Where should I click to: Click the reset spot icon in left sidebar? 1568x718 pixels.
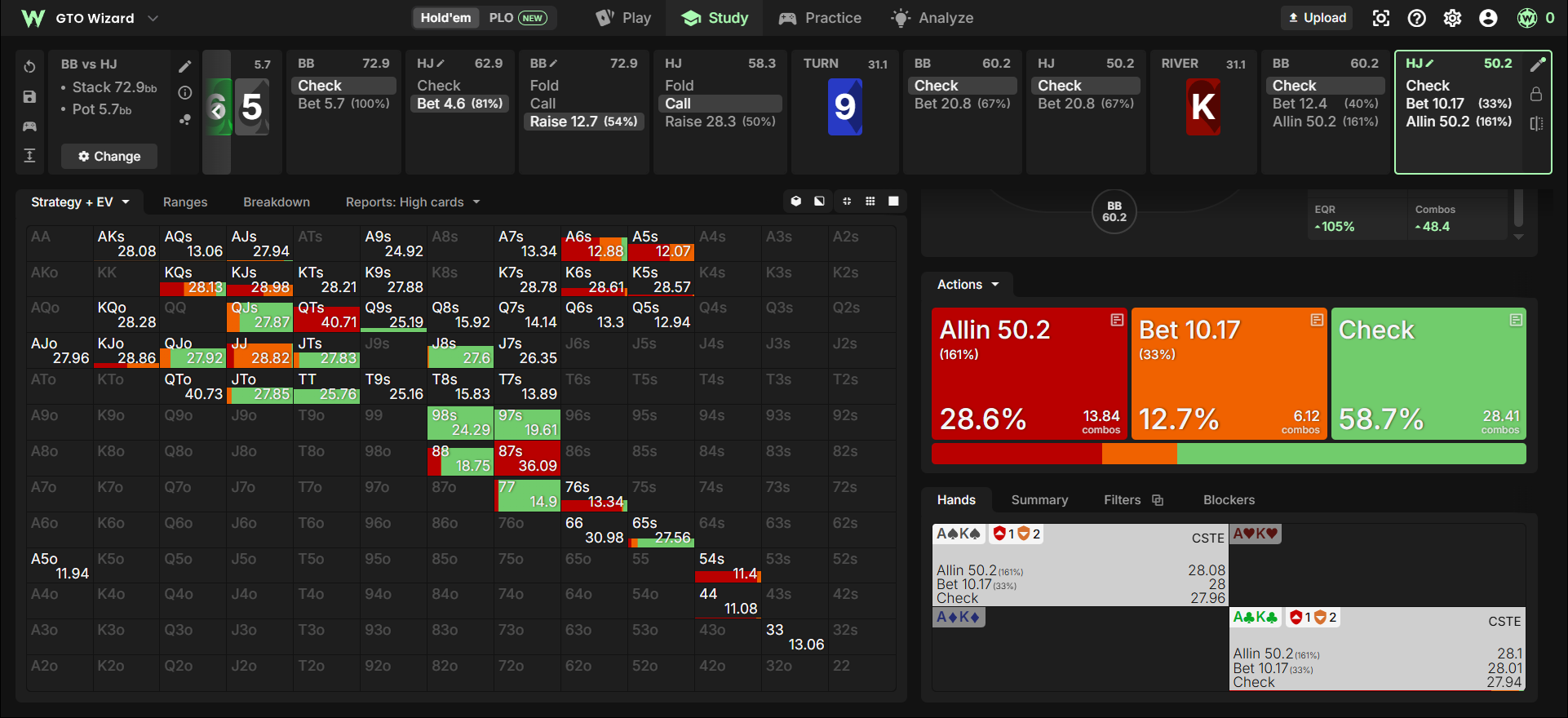pyautogui.click(x=29, y=66)
